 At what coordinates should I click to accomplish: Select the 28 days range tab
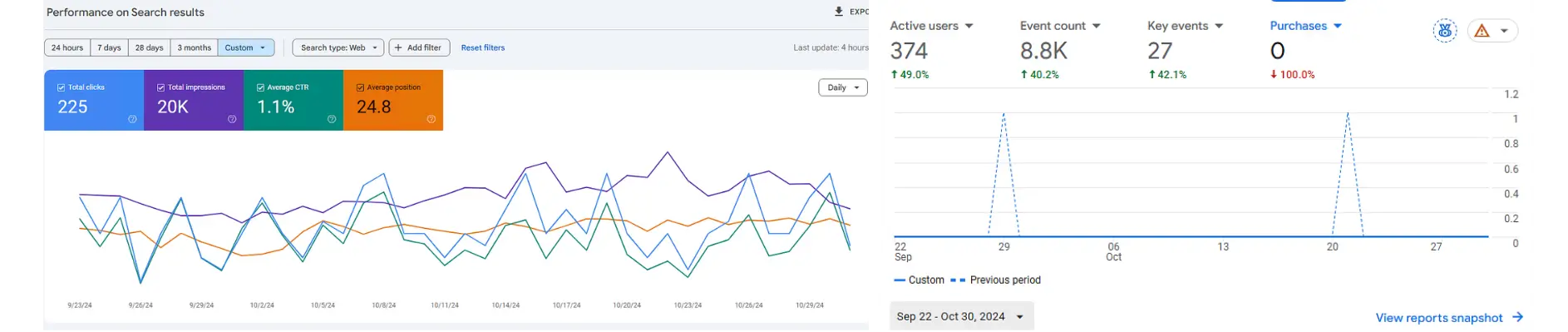point(149,47)
